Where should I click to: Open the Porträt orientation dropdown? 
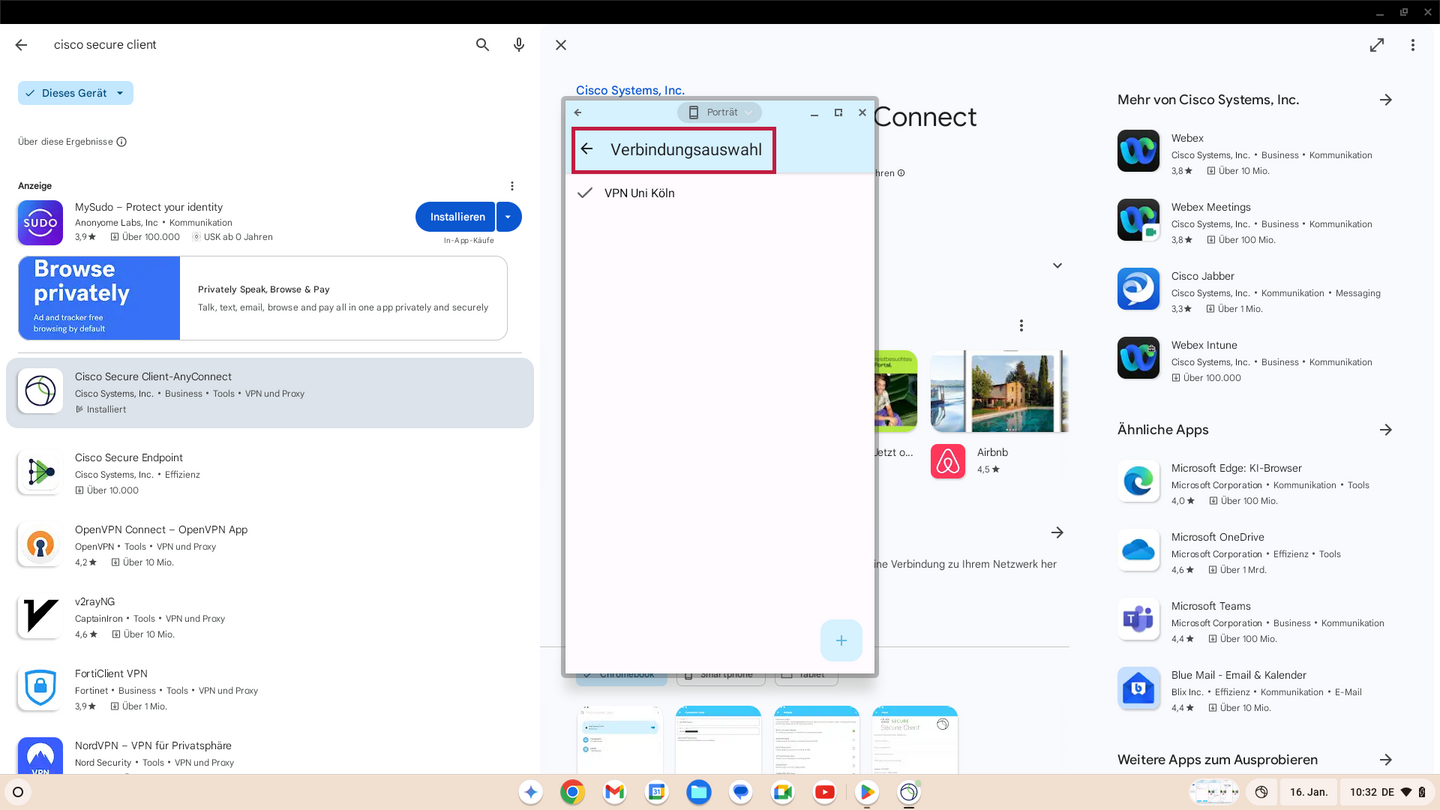pos(719,112)
